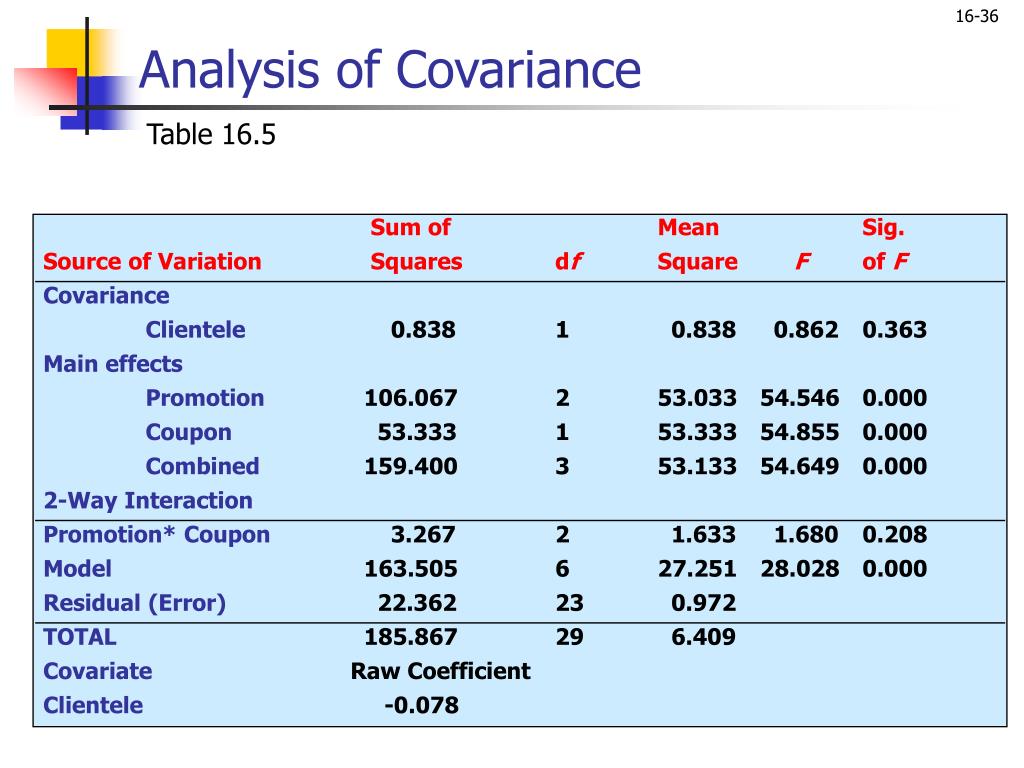Click the 'Promotion* Coupon' row label

coord(157,534)
